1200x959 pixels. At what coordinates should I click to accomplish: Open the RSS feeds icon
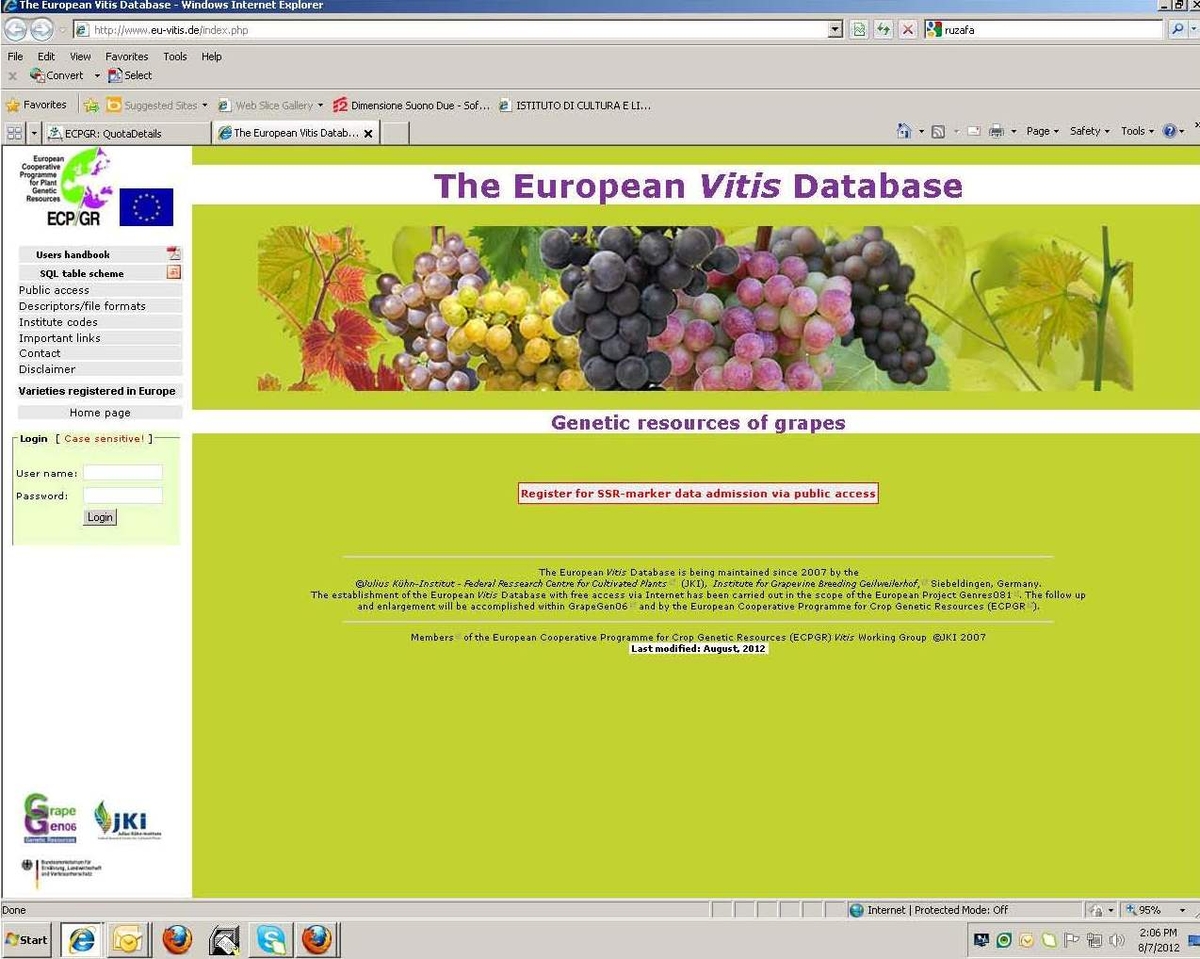point(938,130)
